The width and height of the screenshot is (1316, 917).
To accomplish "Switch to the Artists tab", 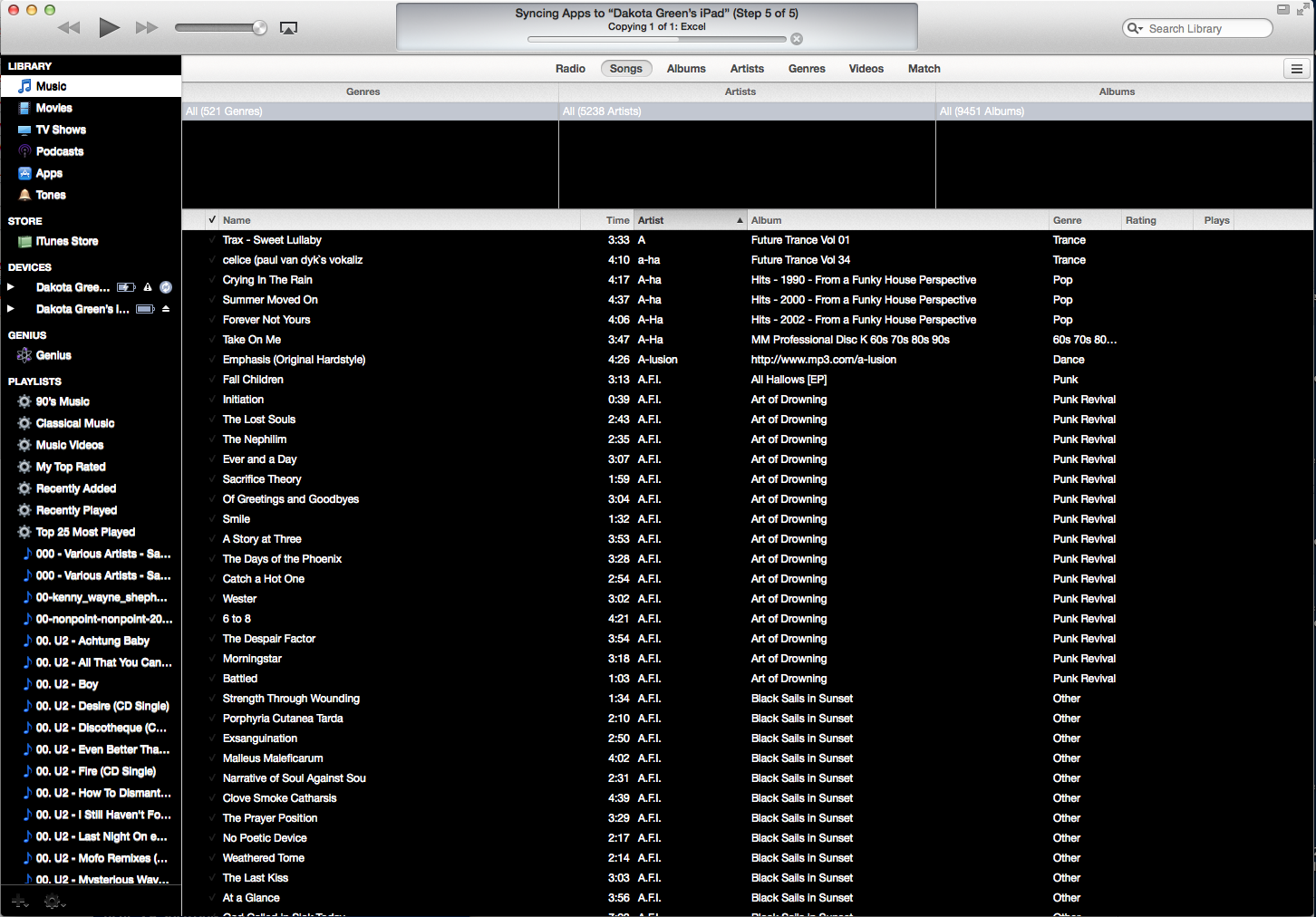I will tap(747, 69).
